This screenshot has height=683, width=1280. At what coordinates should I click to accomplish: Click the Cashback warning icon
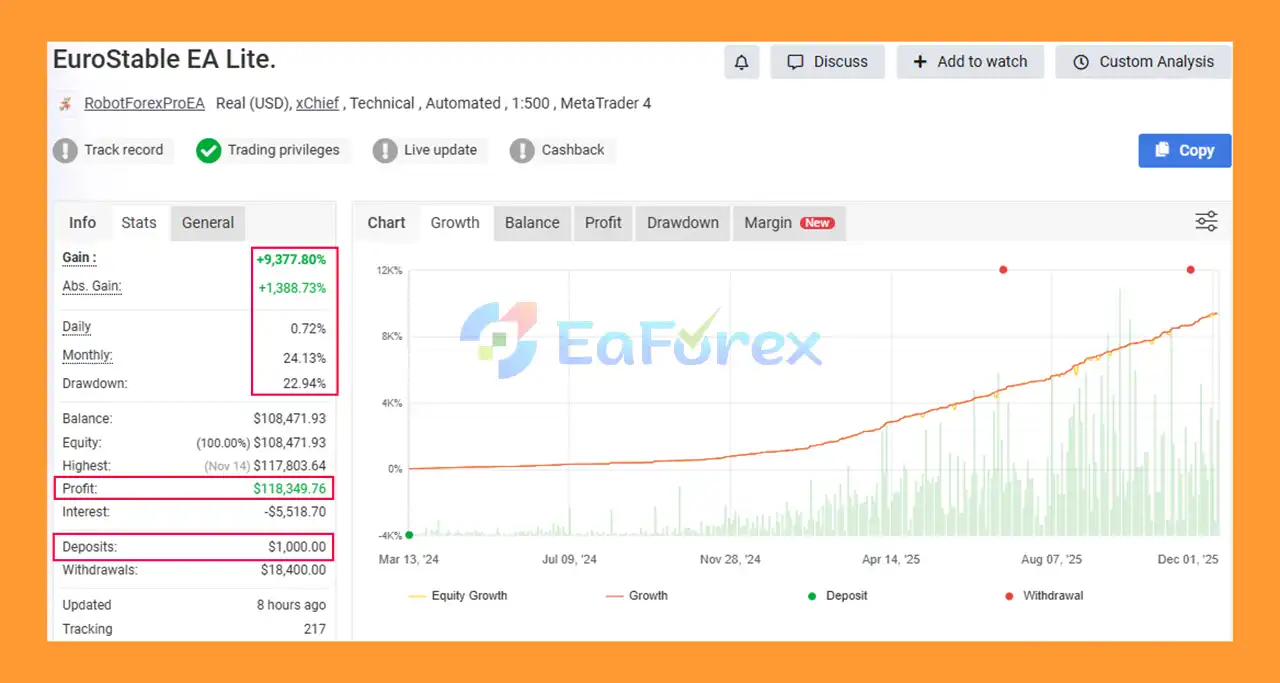[522, 151]
